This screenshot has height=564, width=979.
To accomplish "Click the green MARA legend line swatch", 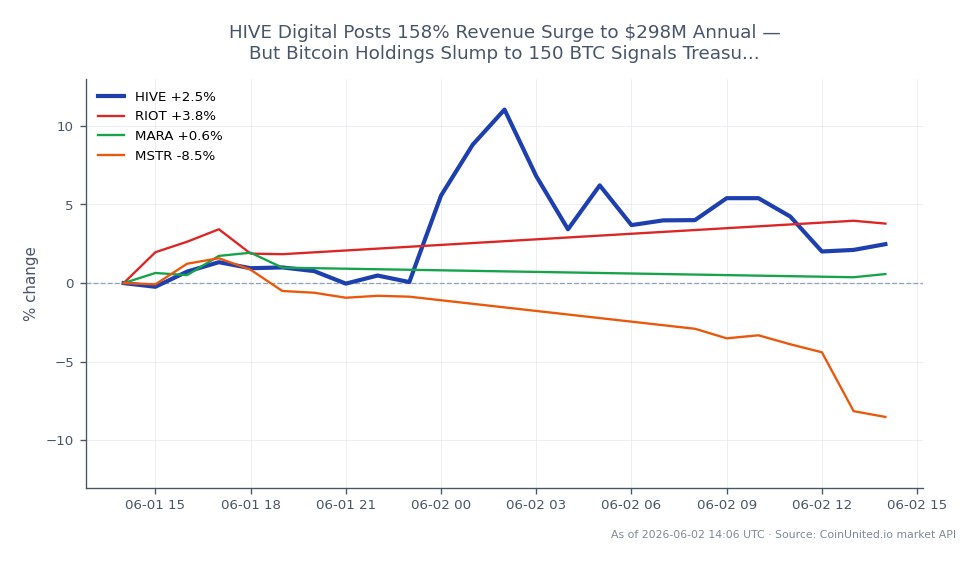I will (x=111, y=136).
